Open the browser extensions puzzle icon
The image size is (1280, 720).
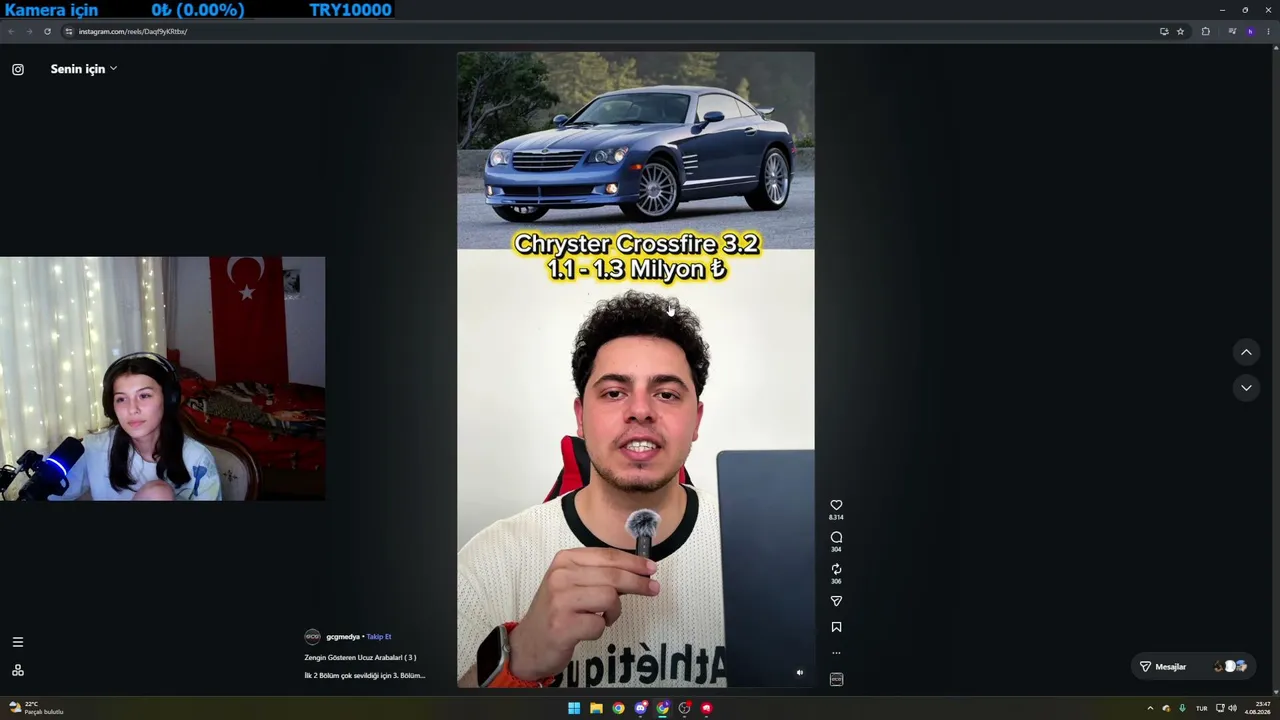[x=1205, y=31]
